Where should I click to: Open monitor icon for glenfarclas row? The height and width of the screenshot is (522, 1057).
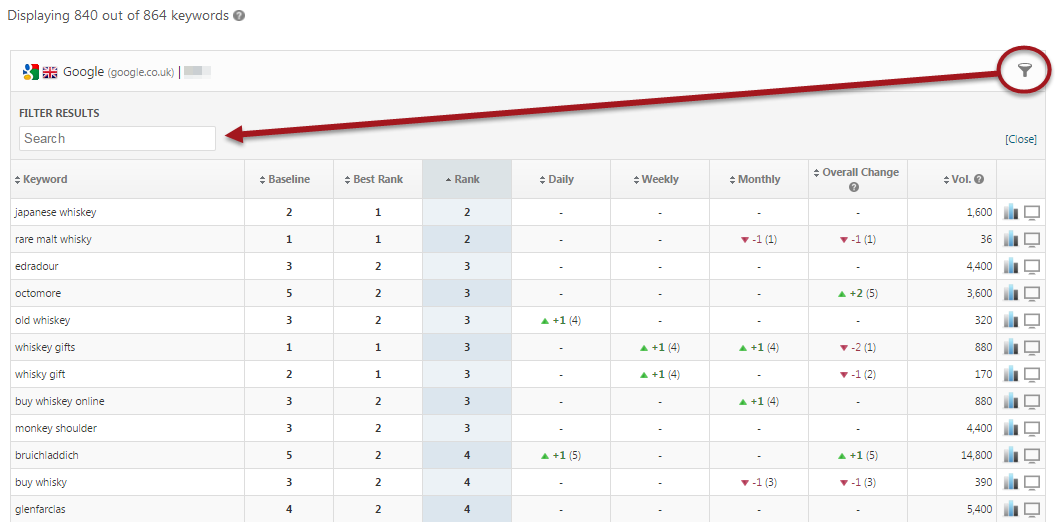click(1032, 509)
